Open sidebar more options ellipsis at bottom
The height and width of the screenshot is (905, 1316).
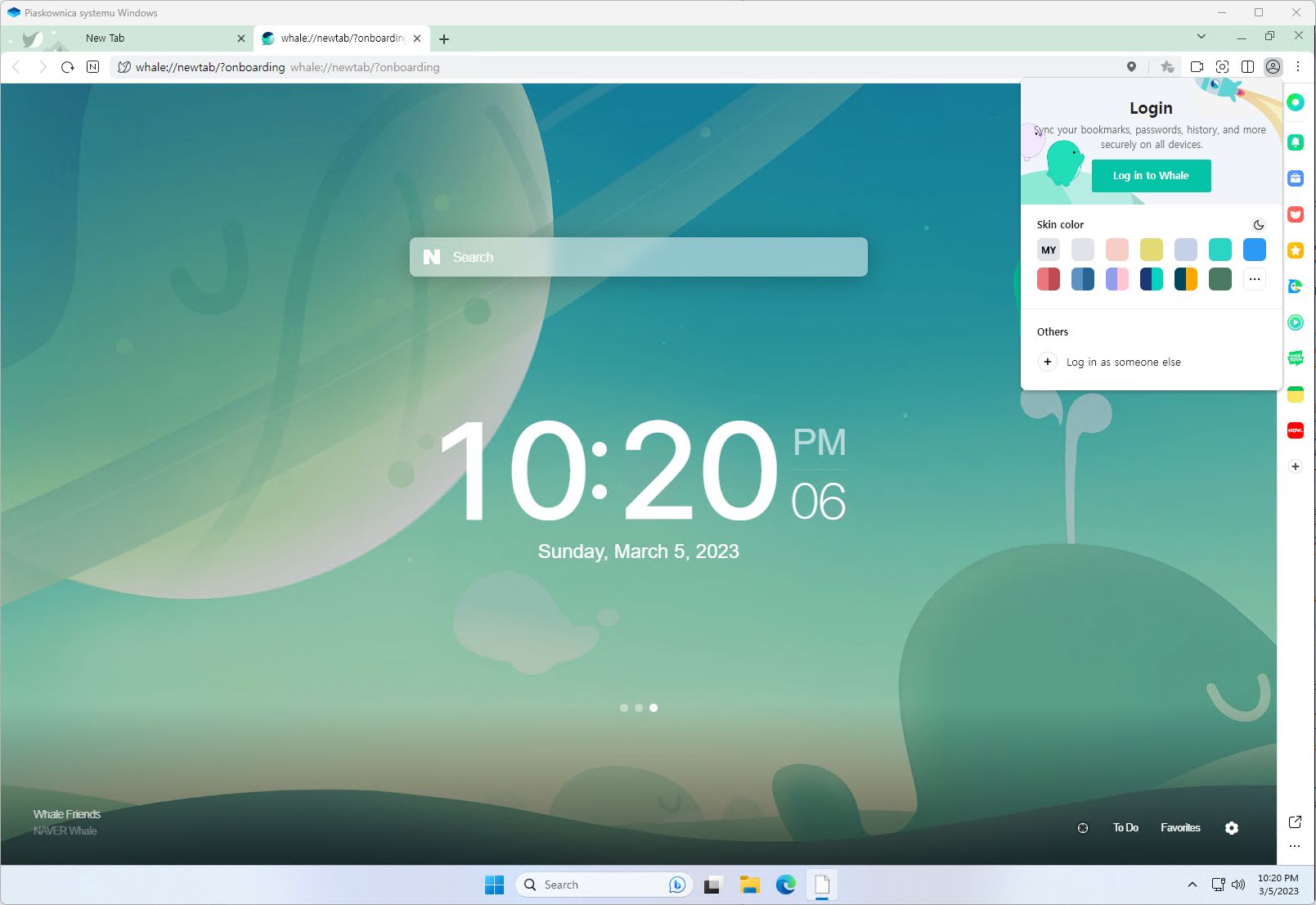[1295, 846]
